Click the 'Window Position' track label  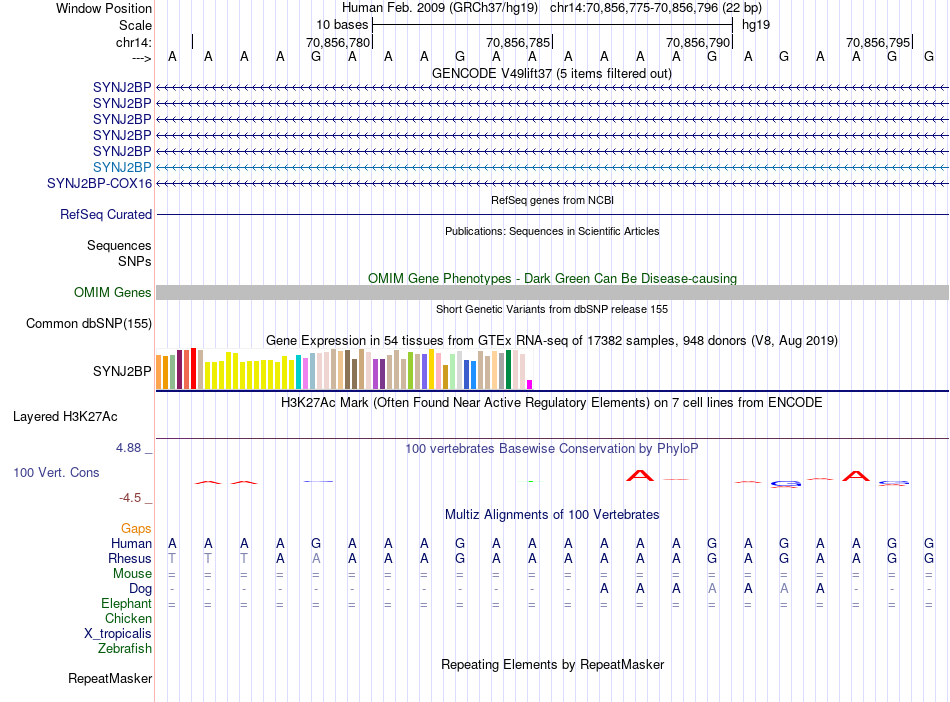pyautogui.click(x=104, y=8)
